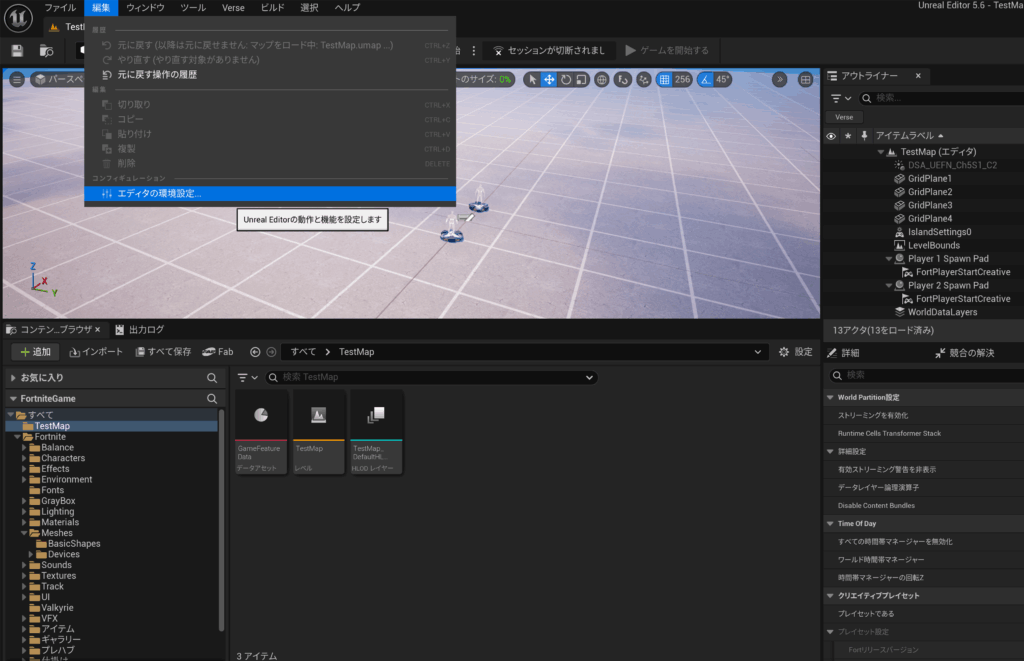Collapse the World Partition settings section

click(x=830, y=398)
